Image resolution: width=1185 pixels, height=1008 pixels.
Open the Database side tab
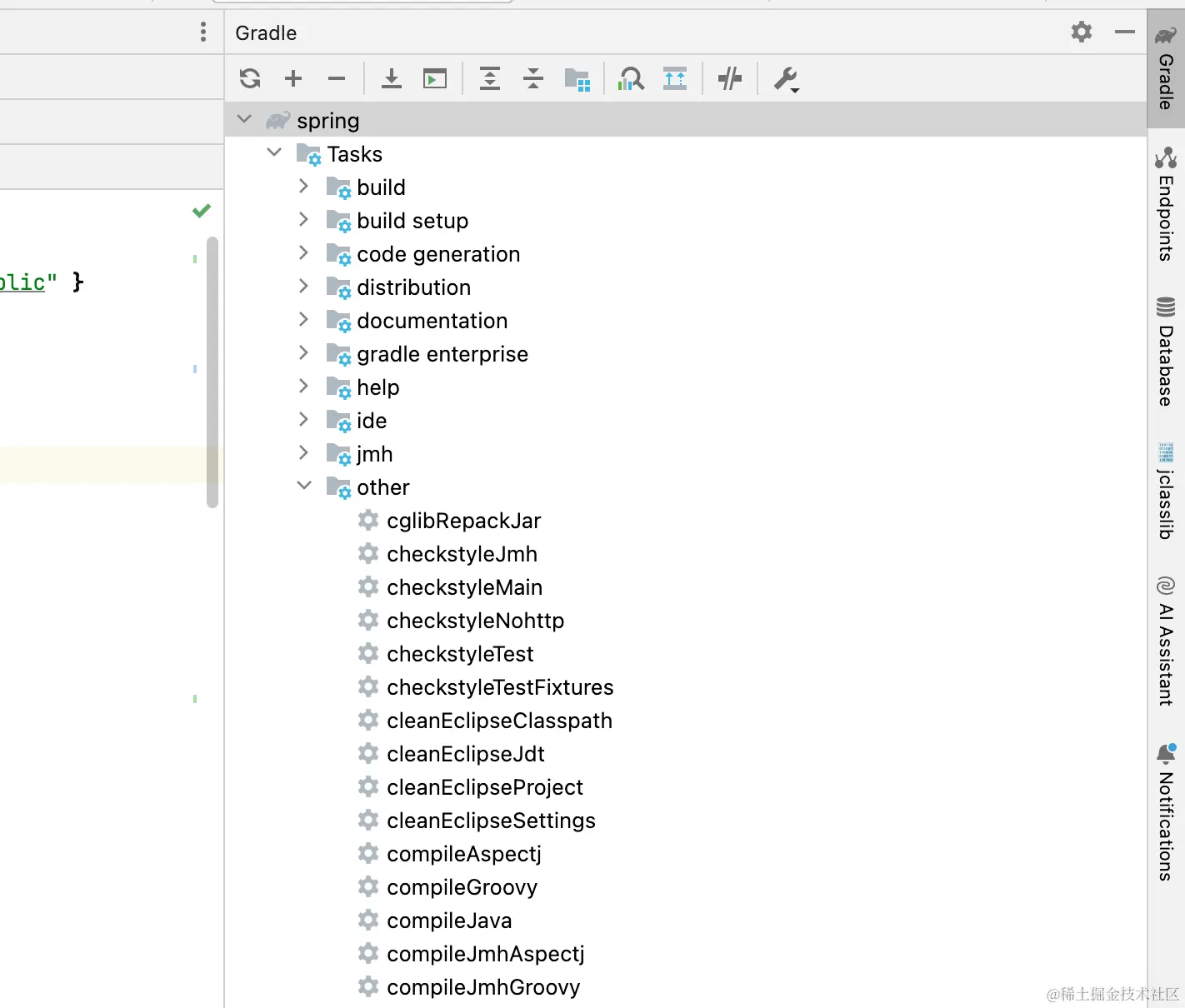[1166, 351]
